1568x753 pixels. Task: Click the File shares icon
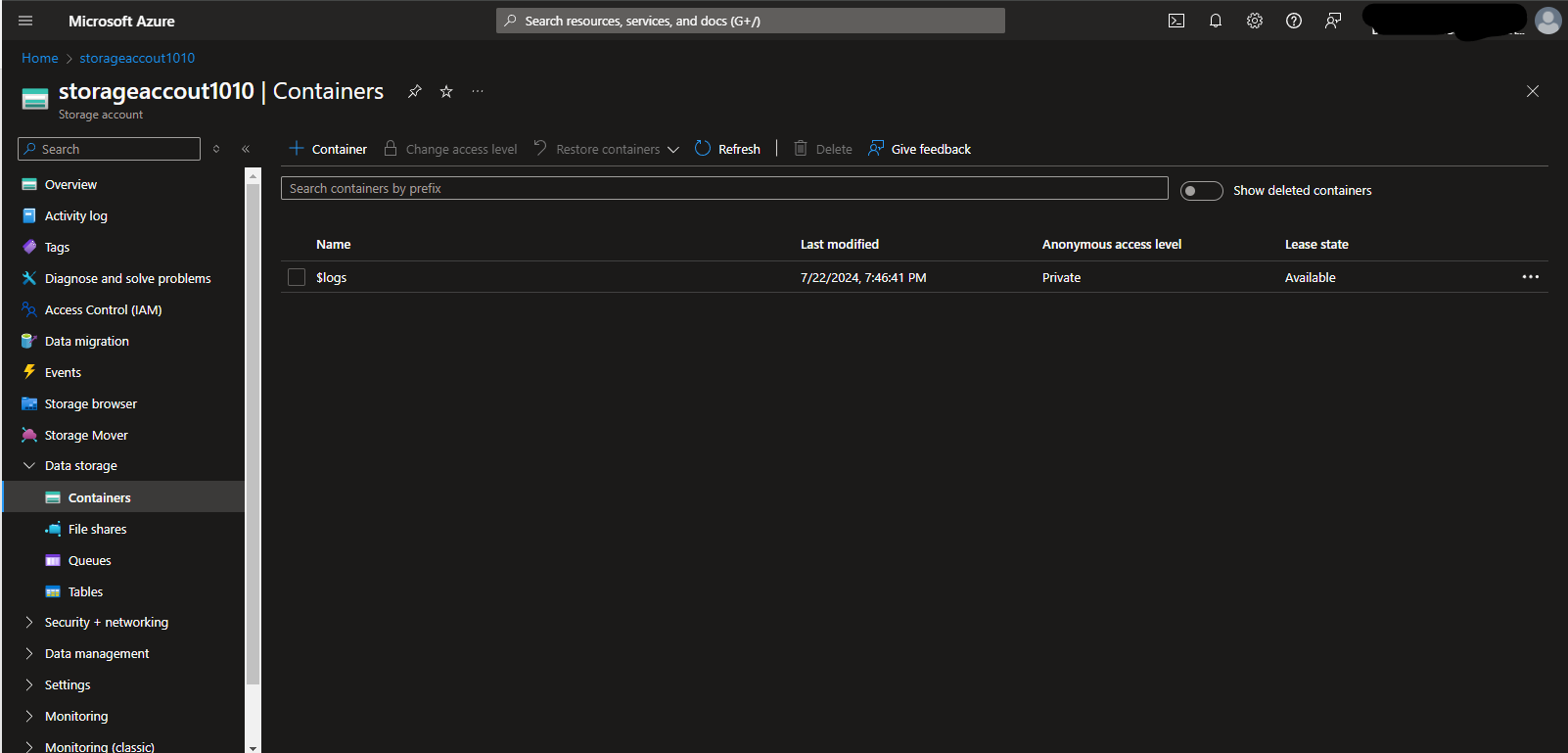(x=53, y=529)
